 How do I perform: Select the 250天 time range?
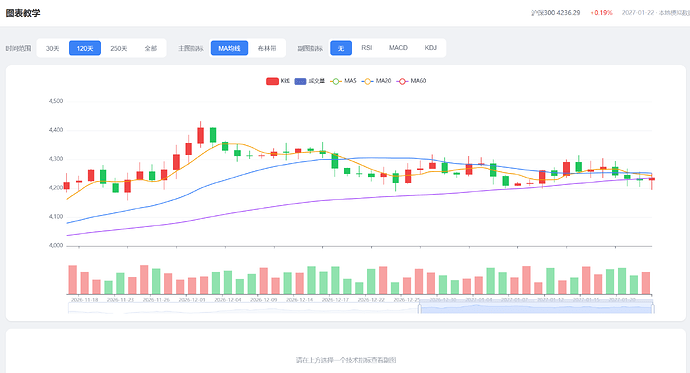point(119,48)
